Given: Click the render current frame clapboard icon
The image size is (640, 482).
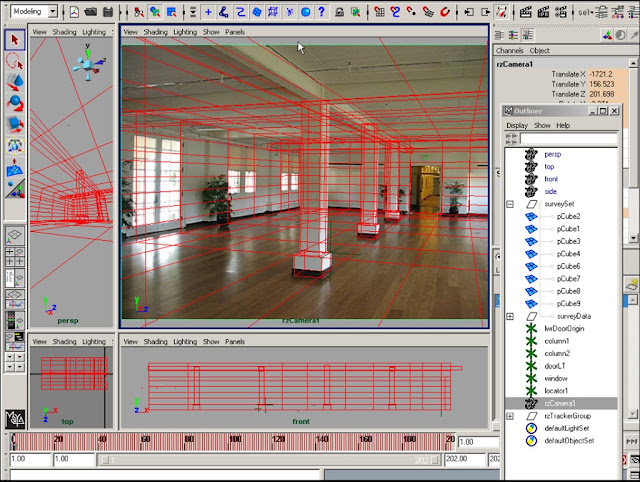Looking at the screenshot, I should 525,12.
